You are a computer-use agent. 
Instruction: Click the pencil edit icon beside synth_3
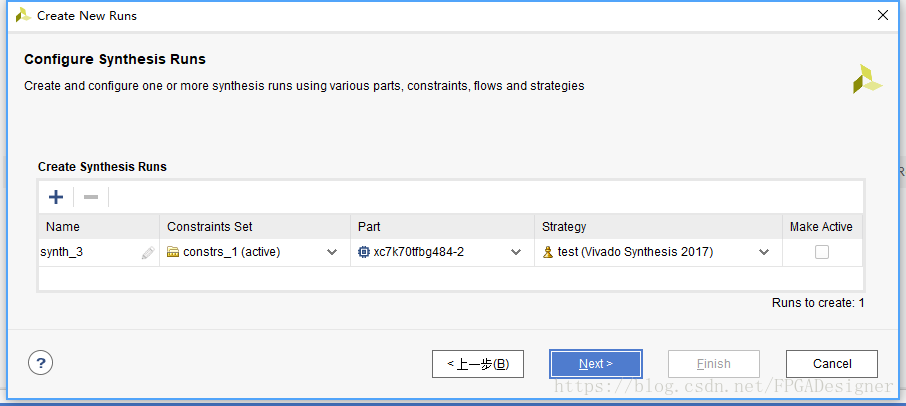tap(148, 253)
